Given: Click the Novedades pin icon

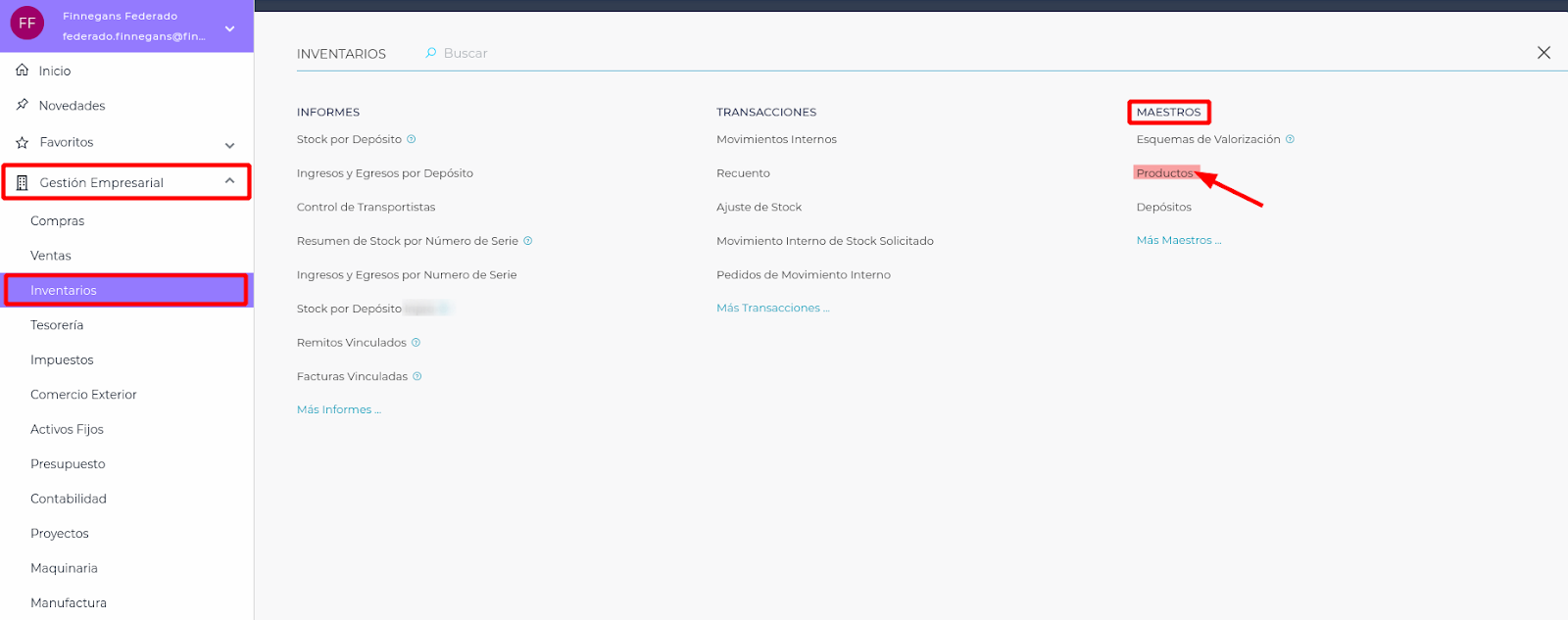Looking at the screenshot, I should pos(23,105).
